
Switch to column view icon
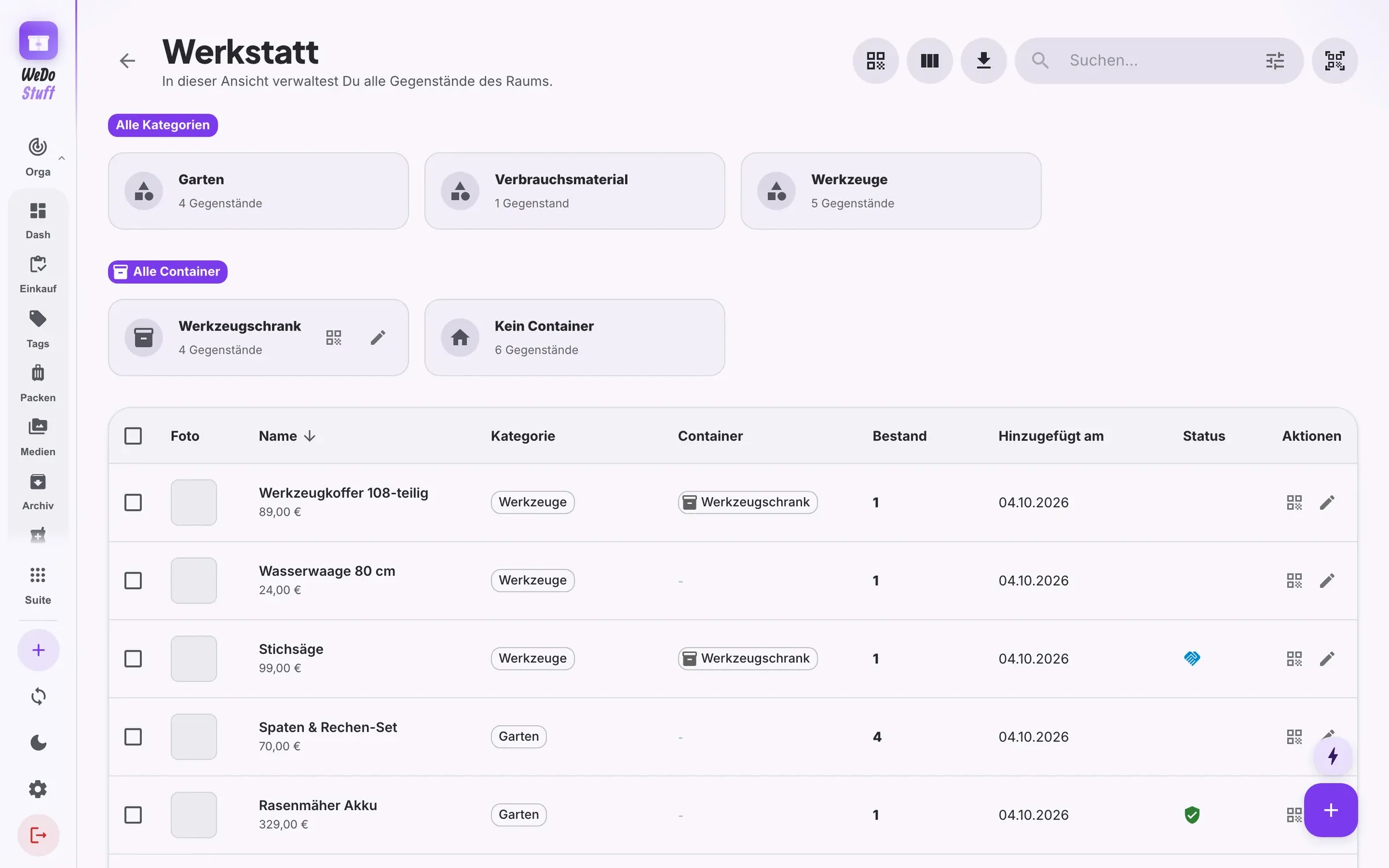(929, 61)
